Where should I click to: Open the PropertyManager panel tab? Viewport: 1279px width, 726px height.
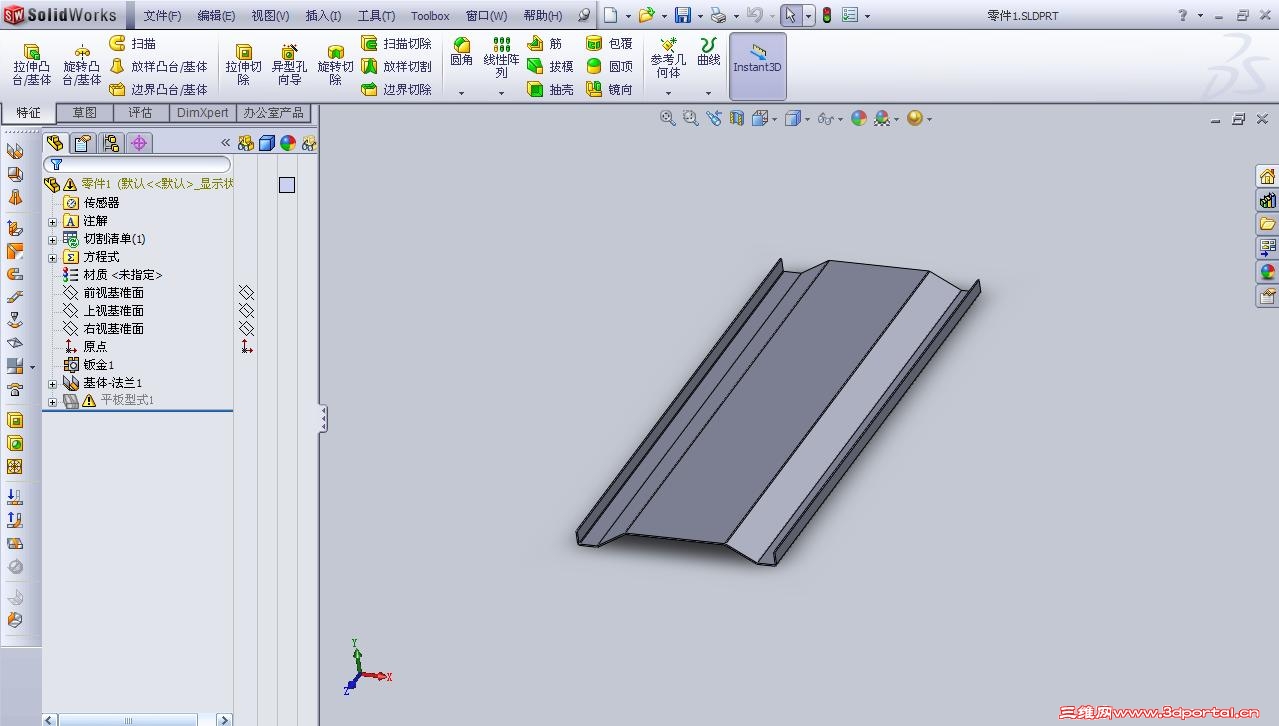click(83, 143)
